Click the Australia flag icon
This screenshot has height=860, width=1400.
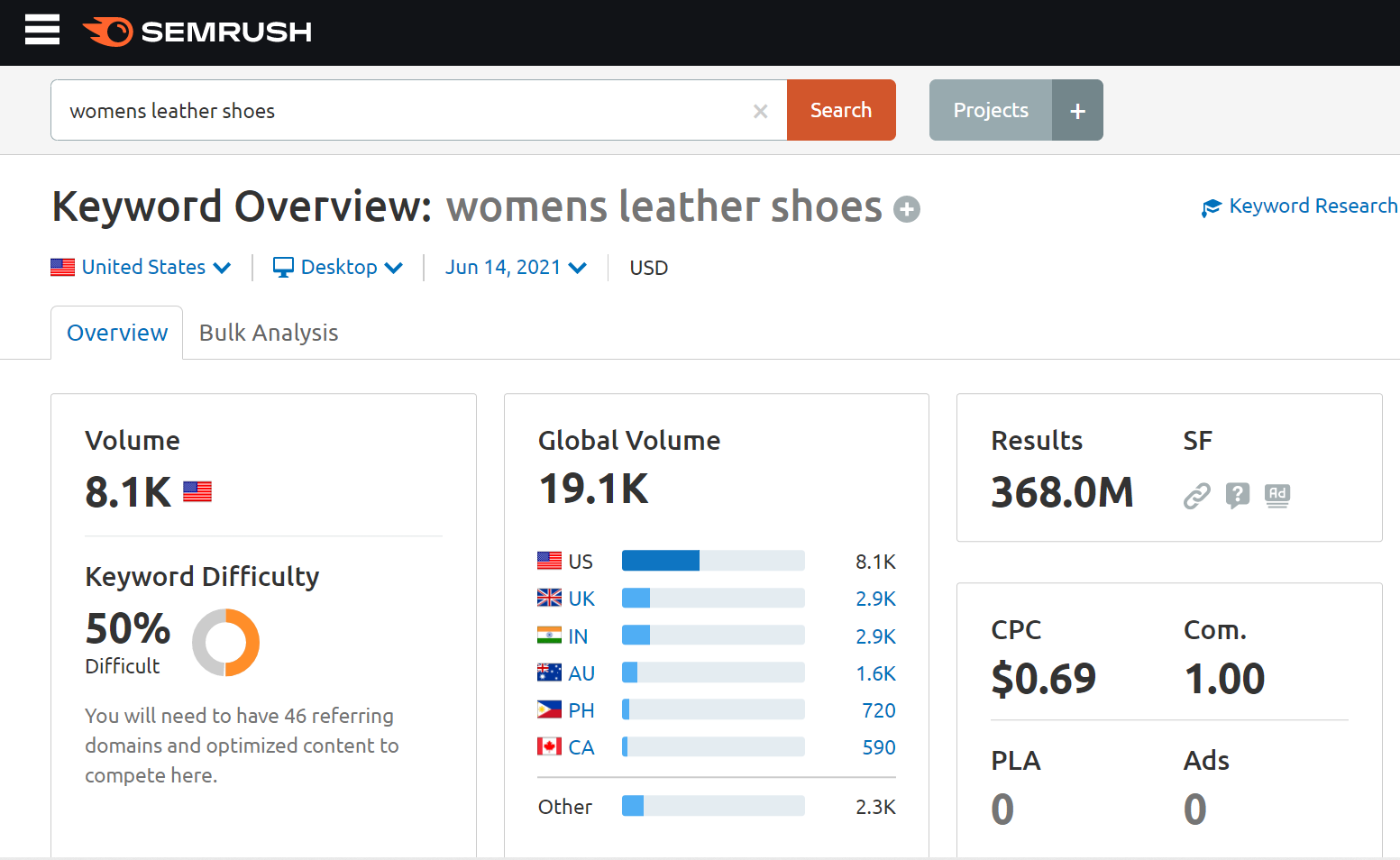tap(549, 672)
